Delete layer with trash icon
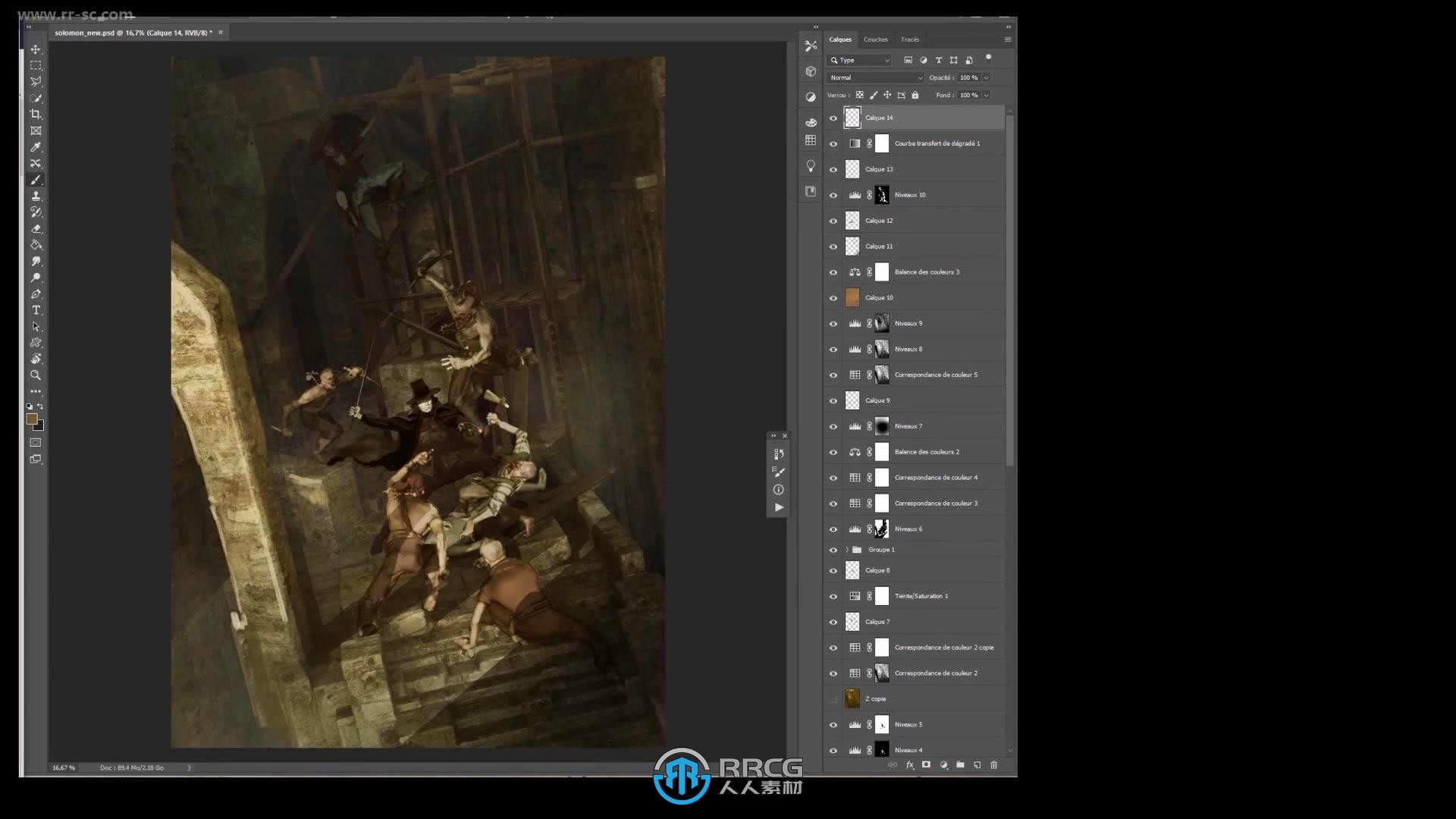Image resolution: width=1456 pixels, height=819 pixels. point(994,765)
